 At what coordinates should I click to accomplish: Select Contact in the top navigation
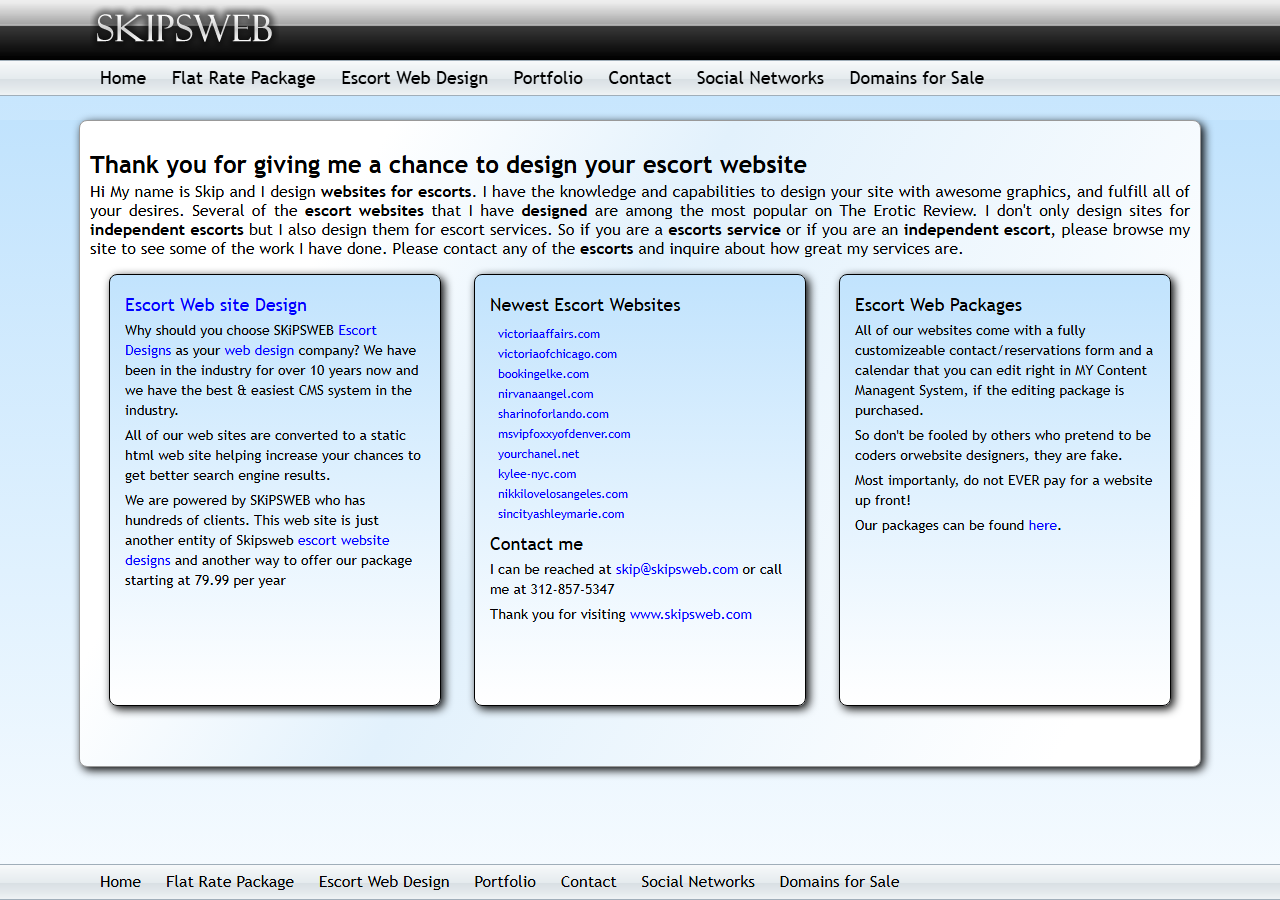point(640,78)
